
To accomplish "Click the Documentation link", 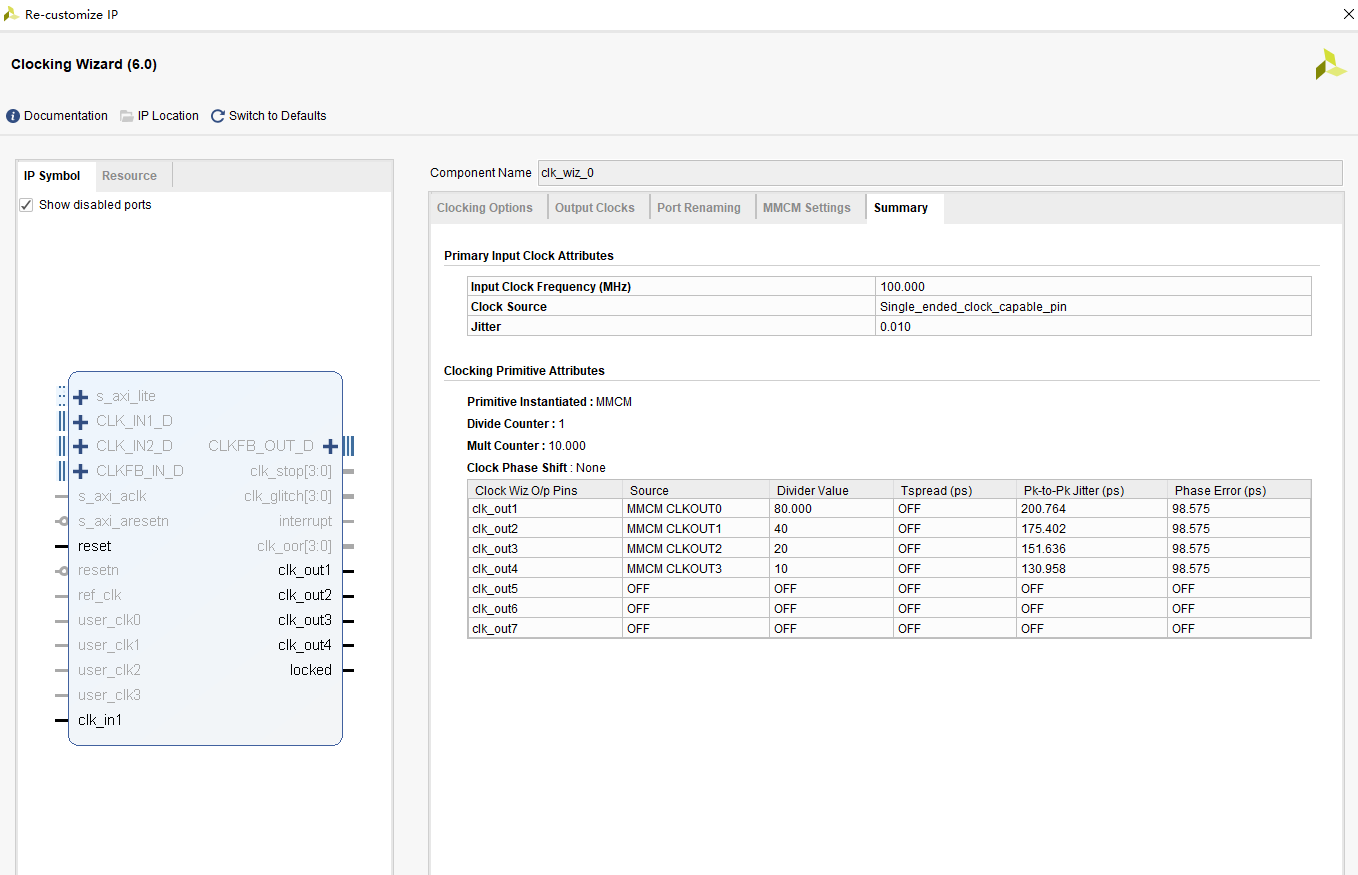I will tap(66, 116).
